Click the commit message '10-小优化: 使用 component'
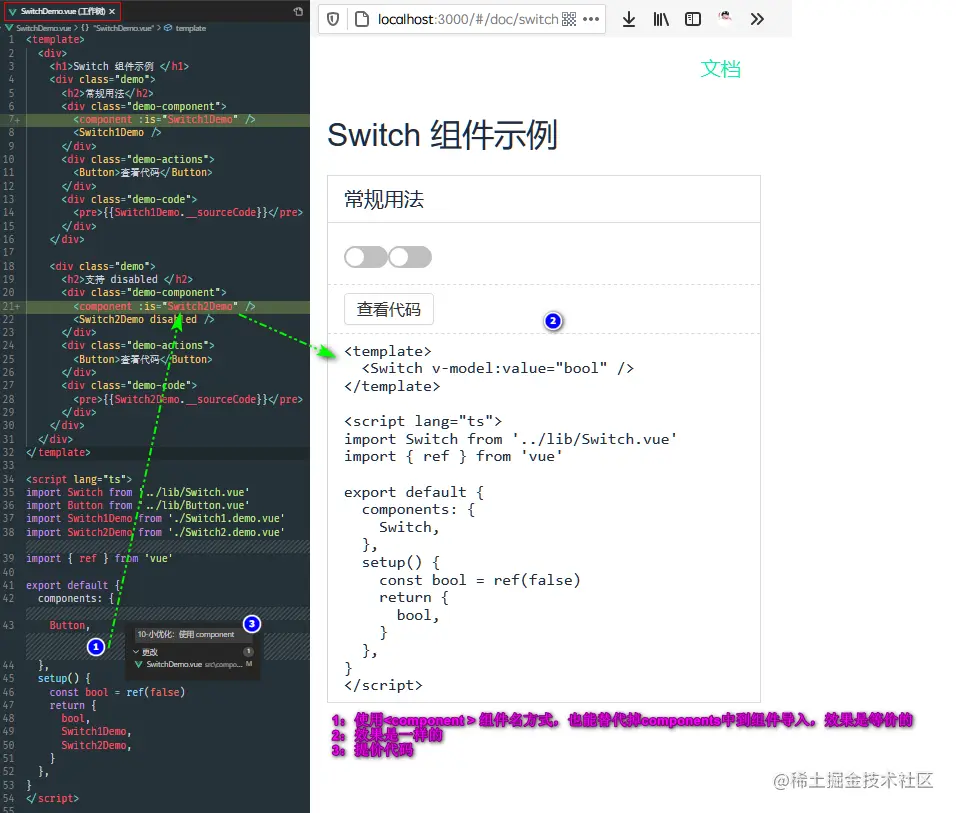Viewport: 956px width, 813px height. click(x=186, y=634)
